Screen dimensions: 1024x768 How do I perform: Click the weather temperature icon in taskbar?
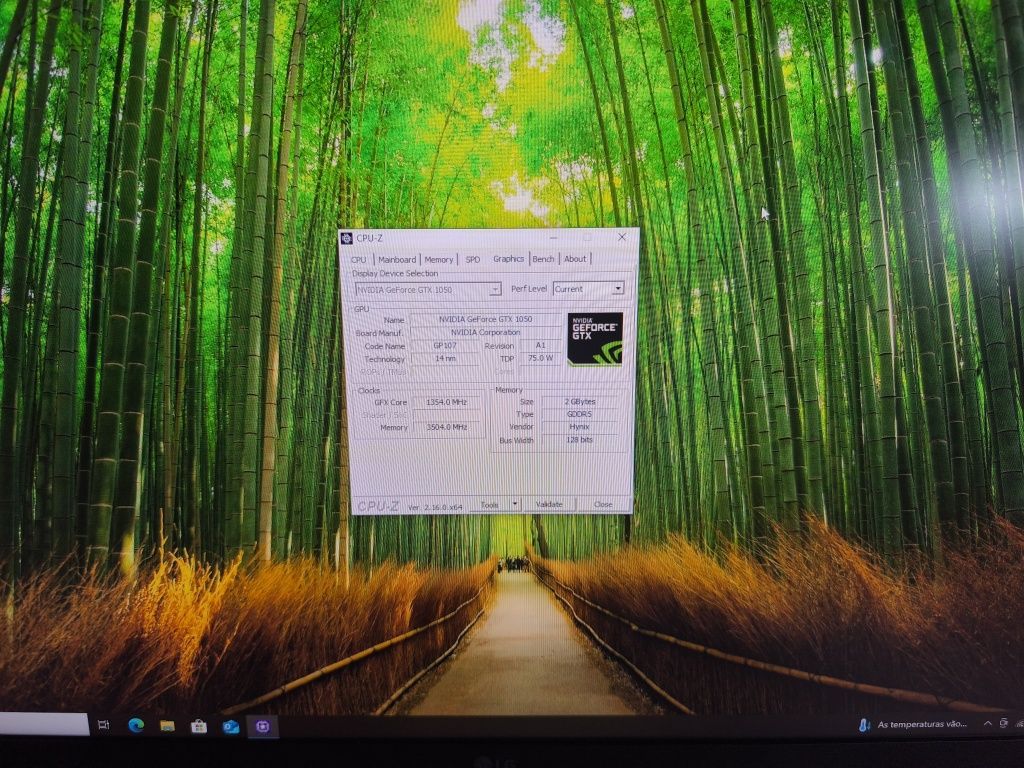tap(864, 724)
